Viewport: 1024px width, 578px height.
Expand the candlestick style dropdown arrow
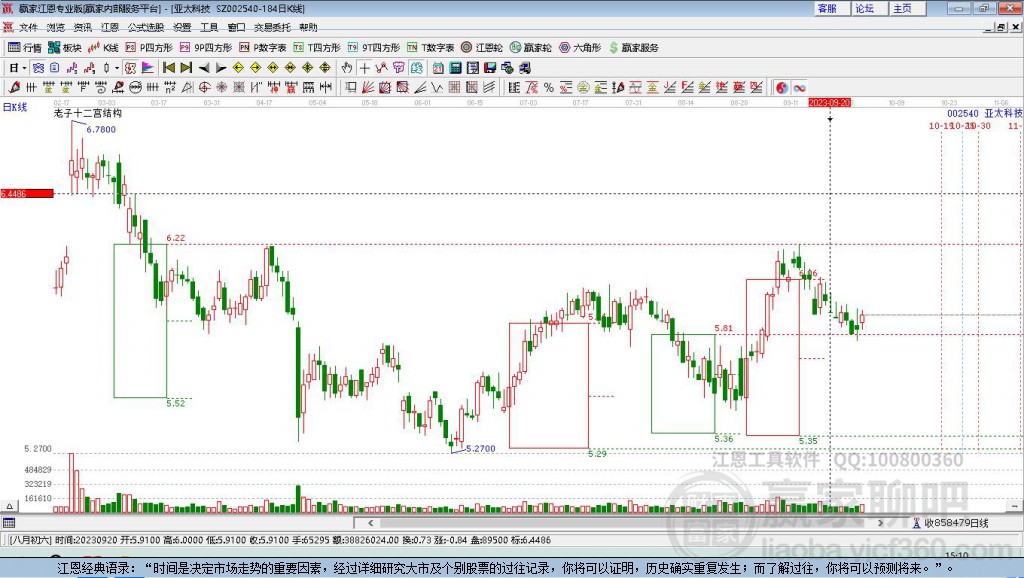click(117, 68)
